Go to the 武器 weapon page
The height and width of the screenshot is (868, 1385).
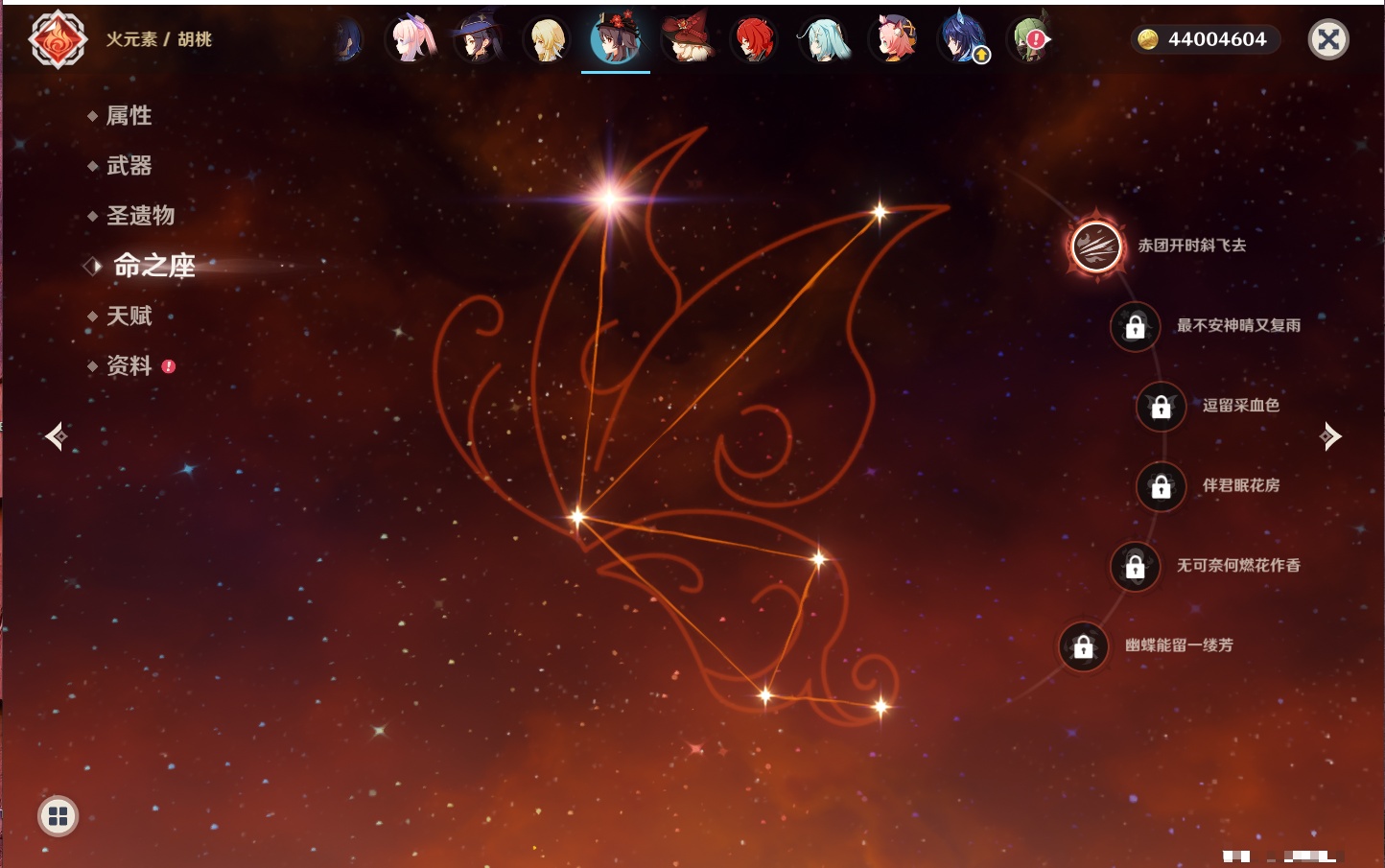coord(129,166)
